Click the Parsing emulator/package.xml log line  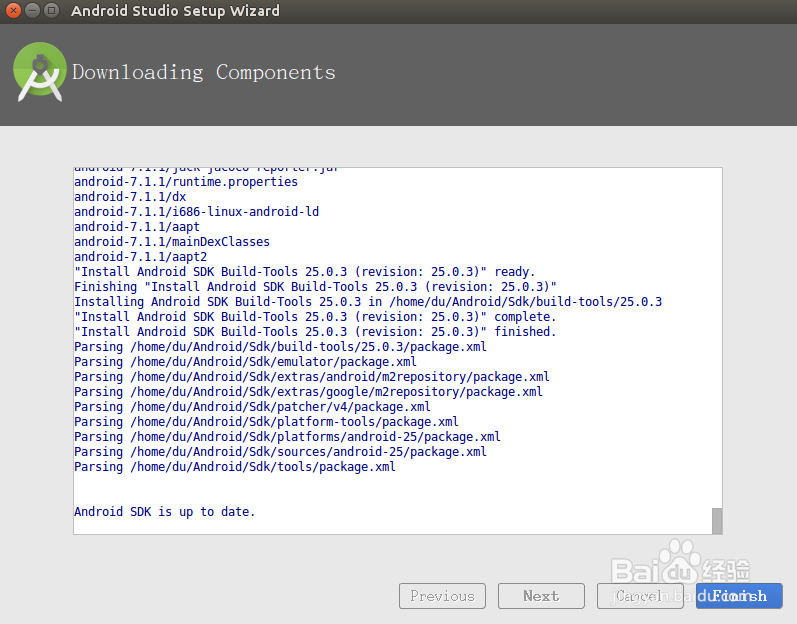click(x=245, y=362)
